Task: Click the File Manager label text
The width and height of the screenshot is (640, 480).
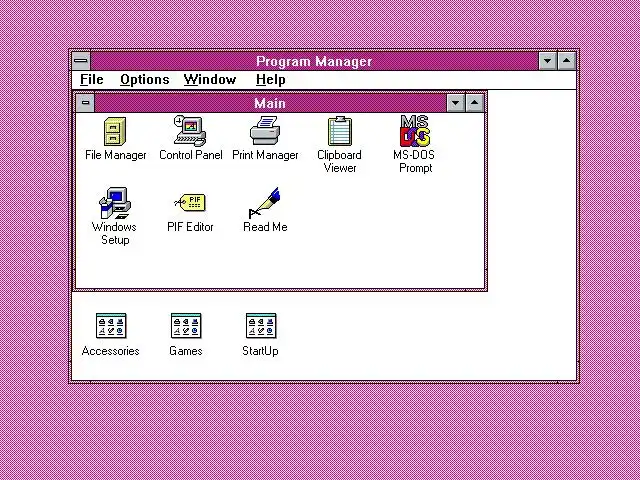Action: tap(116, 155)
